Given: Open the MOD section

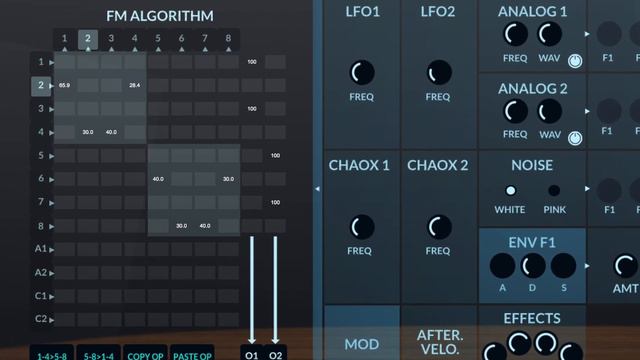Looking at the screenshot, I should (x=362, y=333).
